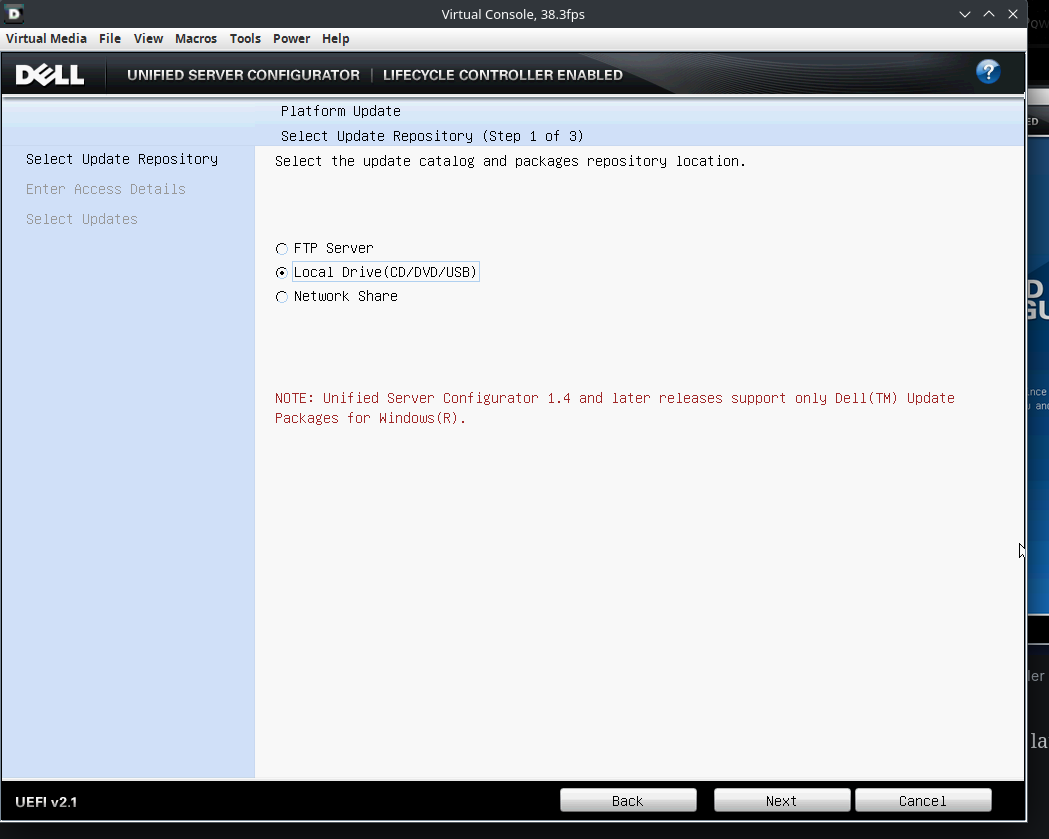1049x839 pixels.
Task: Open the Power menu
Action: [x=291, y=38]
